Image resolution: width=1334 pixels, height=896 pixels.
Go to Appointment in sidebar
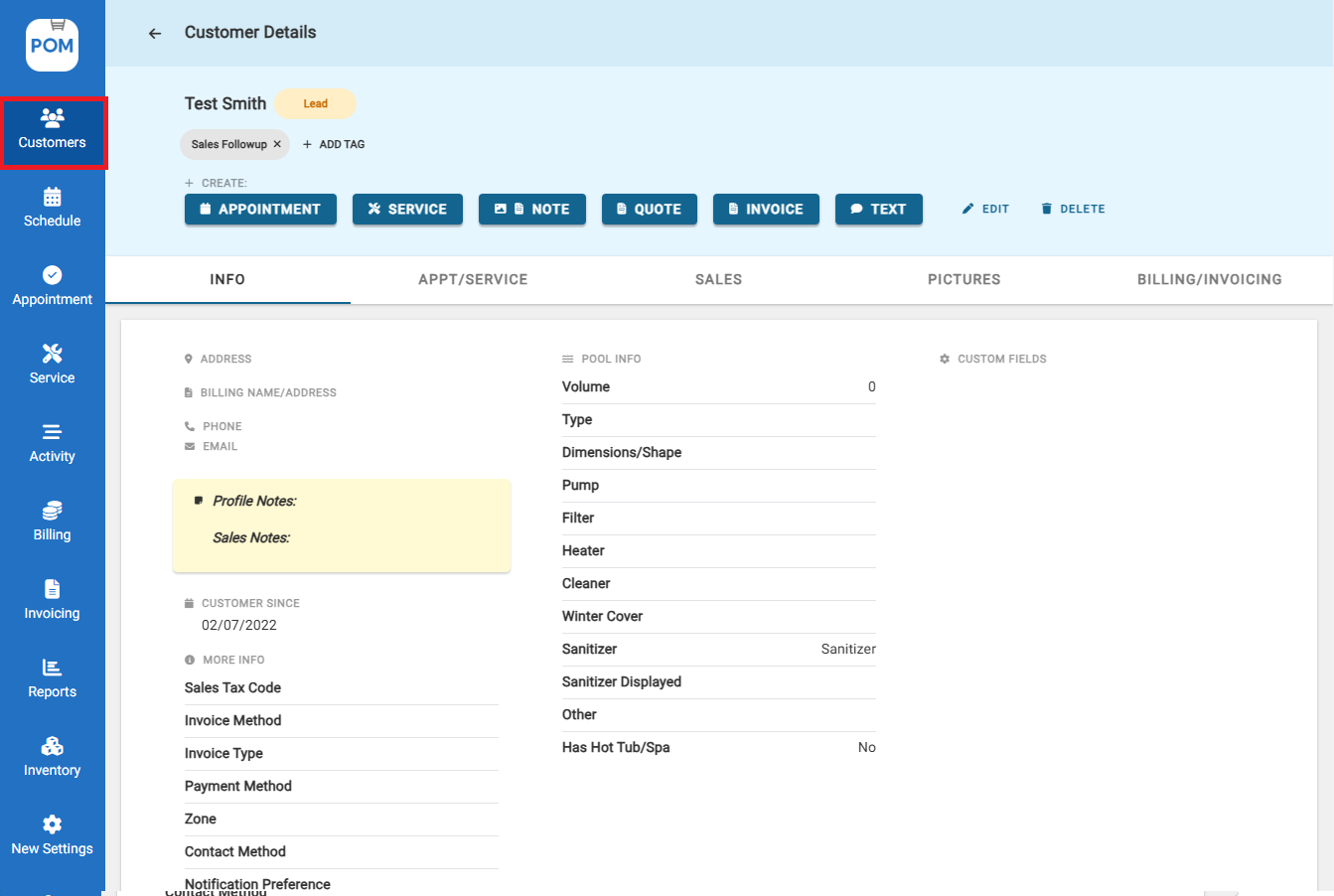[53, 286]
